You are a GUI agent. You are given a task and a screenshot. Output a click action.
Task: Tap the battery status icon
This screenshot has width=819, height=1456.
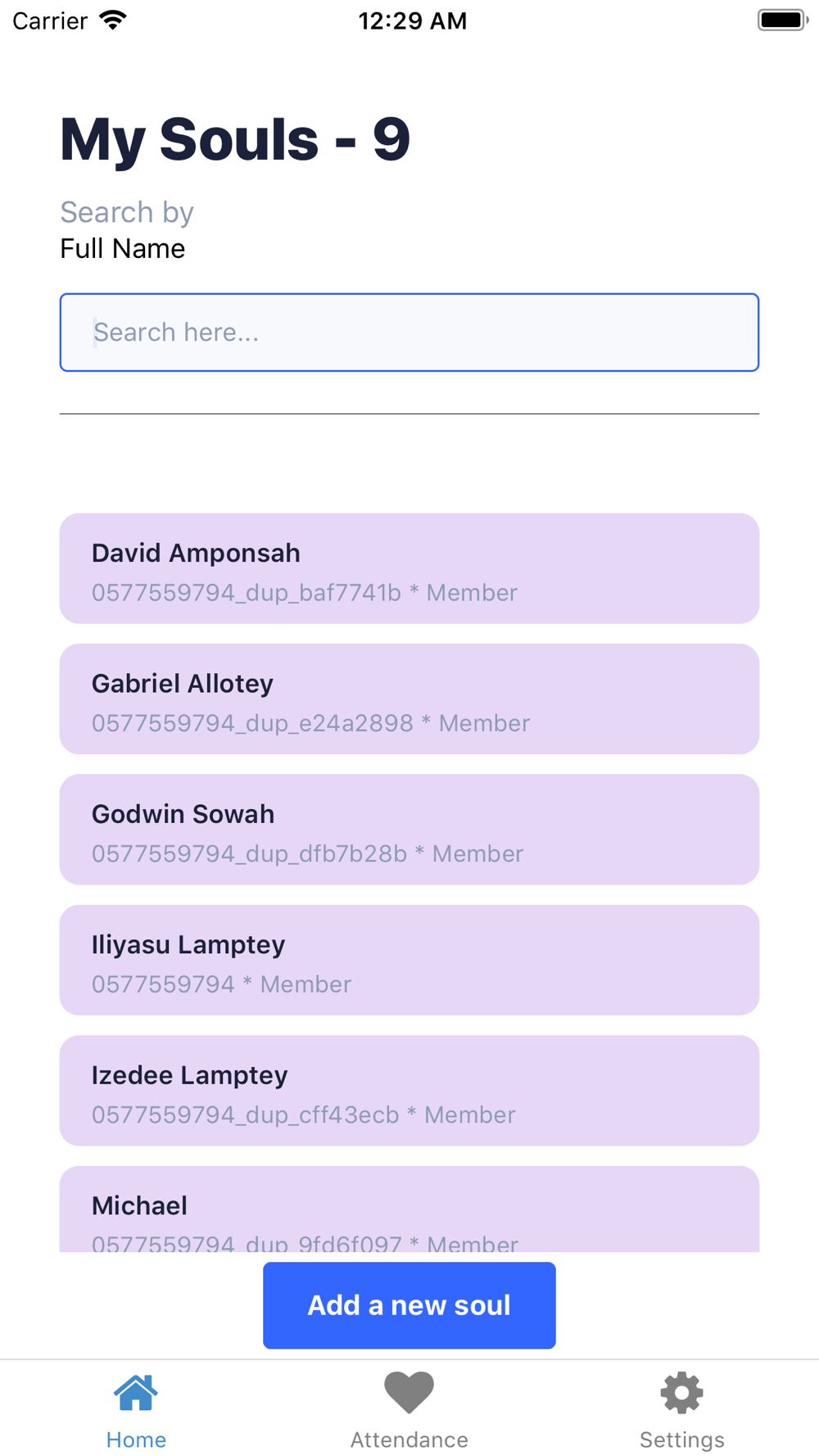783,20
